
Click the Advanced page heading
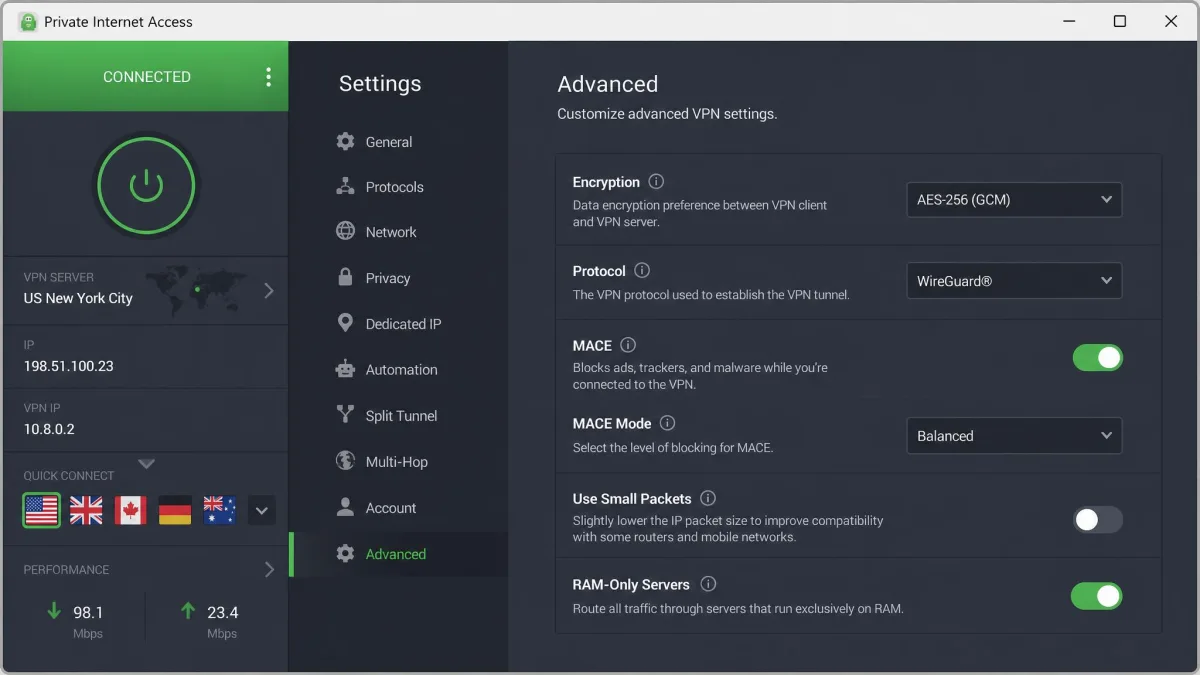pyautogui.click(x=608, y=84)
